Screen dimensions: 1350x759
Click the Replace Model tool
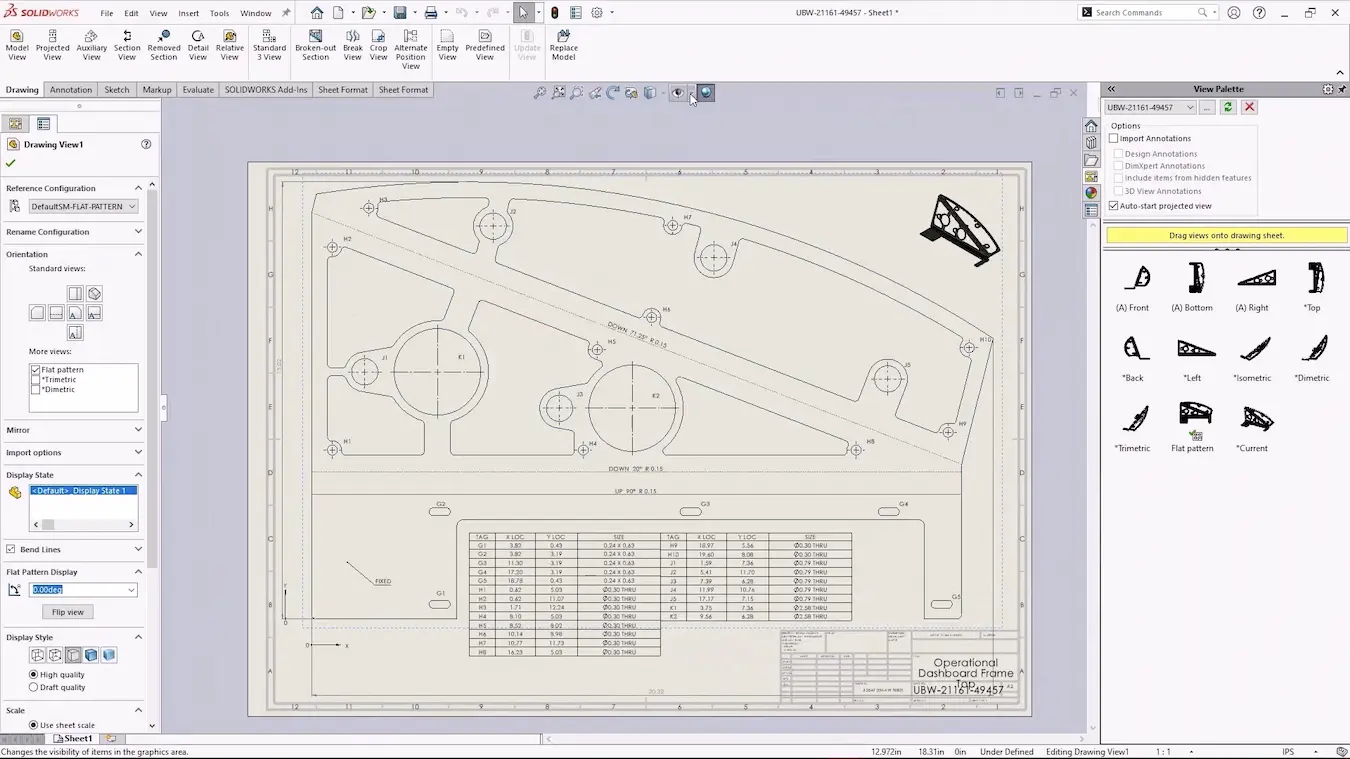(x=563, y=45)
